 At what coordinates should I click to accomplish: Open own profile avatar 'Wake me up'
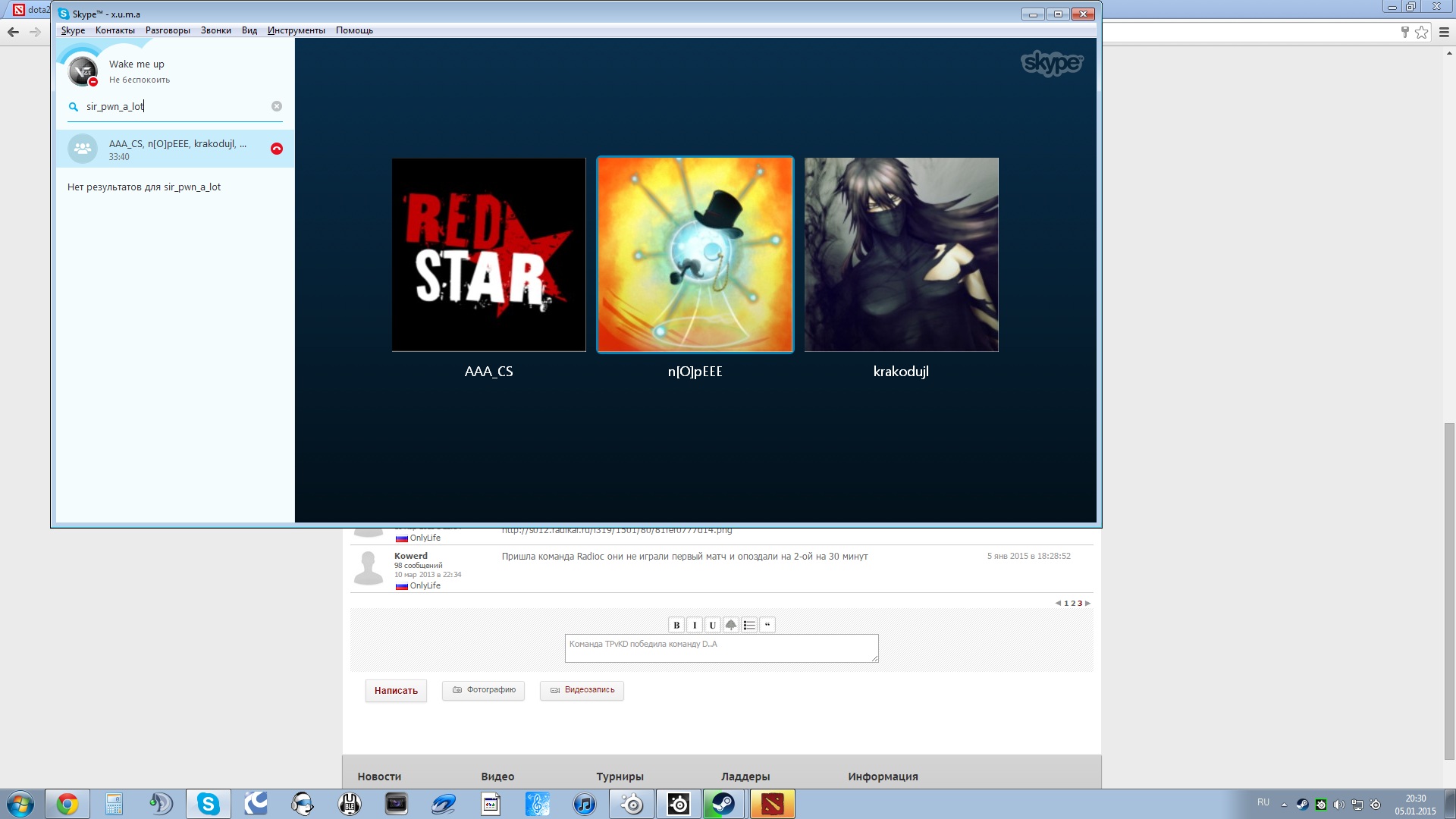(83, 72)
